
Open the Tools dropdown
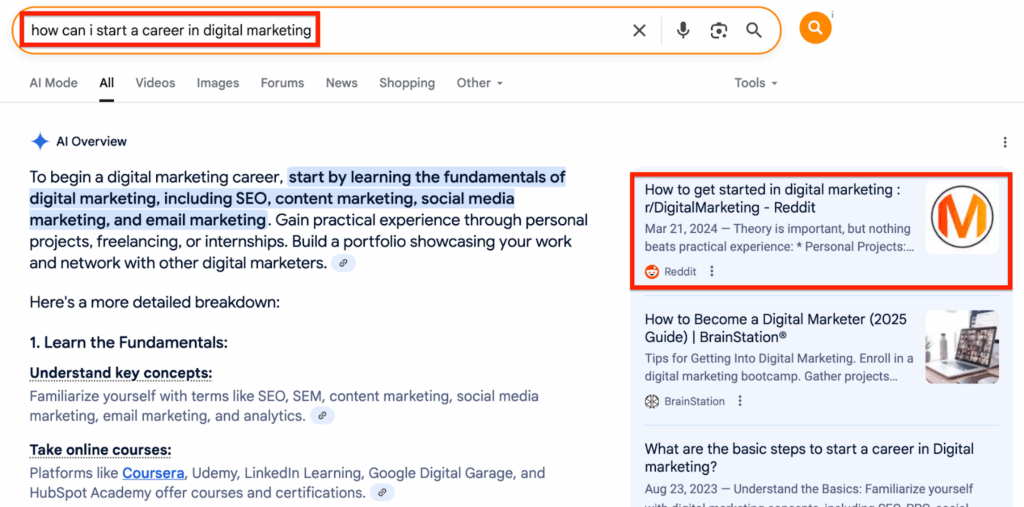(x=755, y=83)
